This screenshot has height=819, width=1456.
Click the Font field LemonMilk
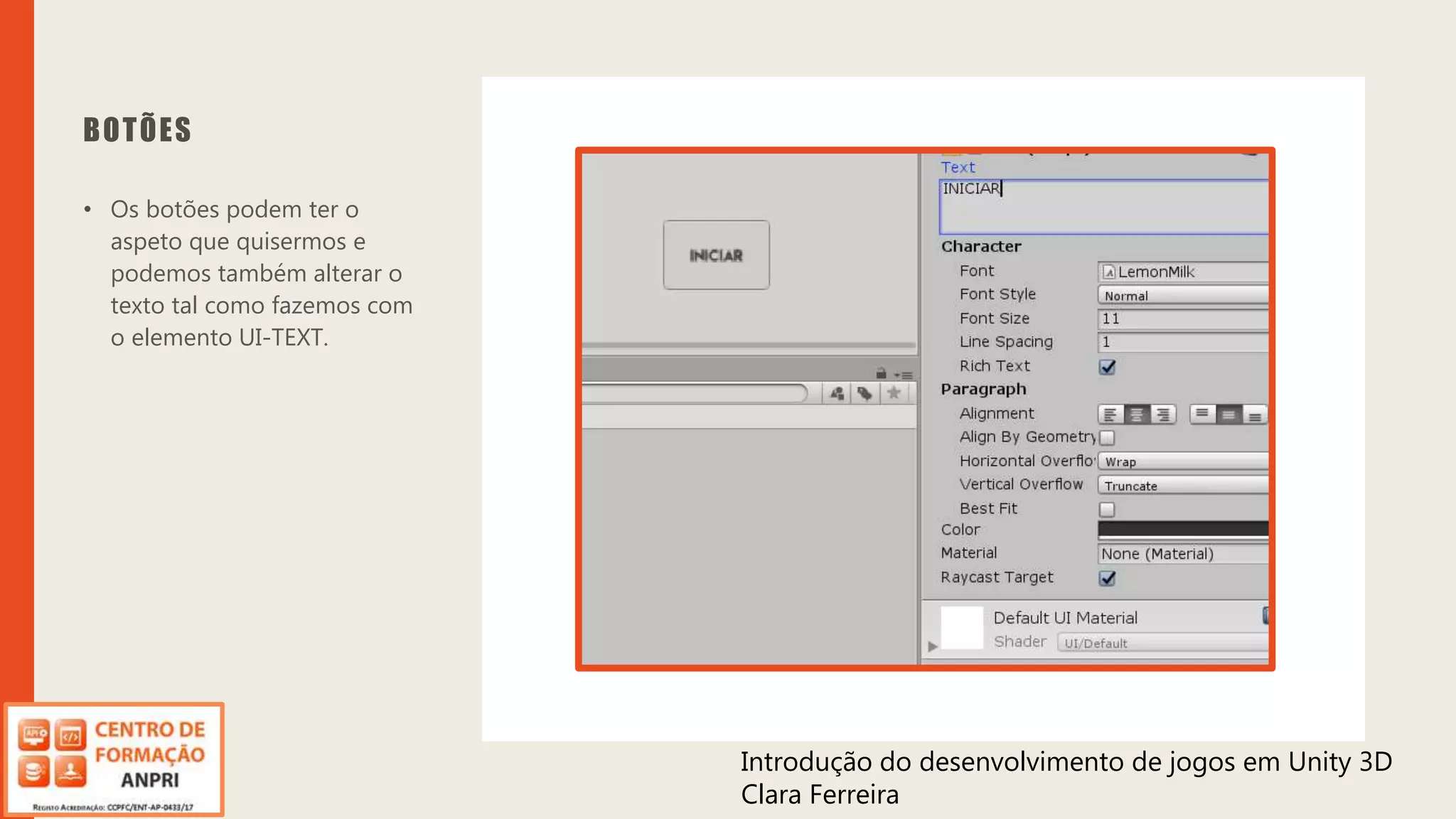point(1183,272)
